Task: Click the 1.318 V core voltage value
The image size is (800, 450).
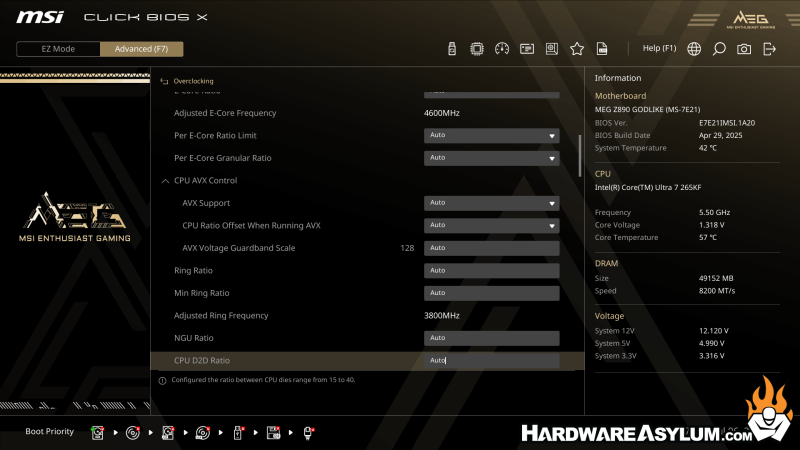Action: [x=711, y=225]
